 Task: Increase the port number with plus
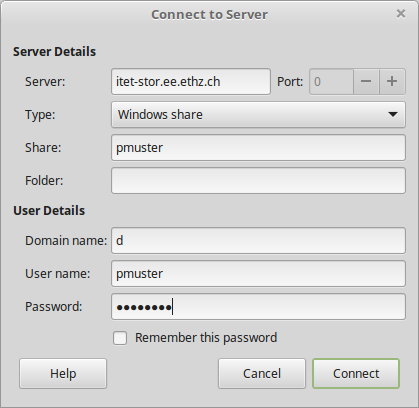pyautogui.click(x=392, y=82)
